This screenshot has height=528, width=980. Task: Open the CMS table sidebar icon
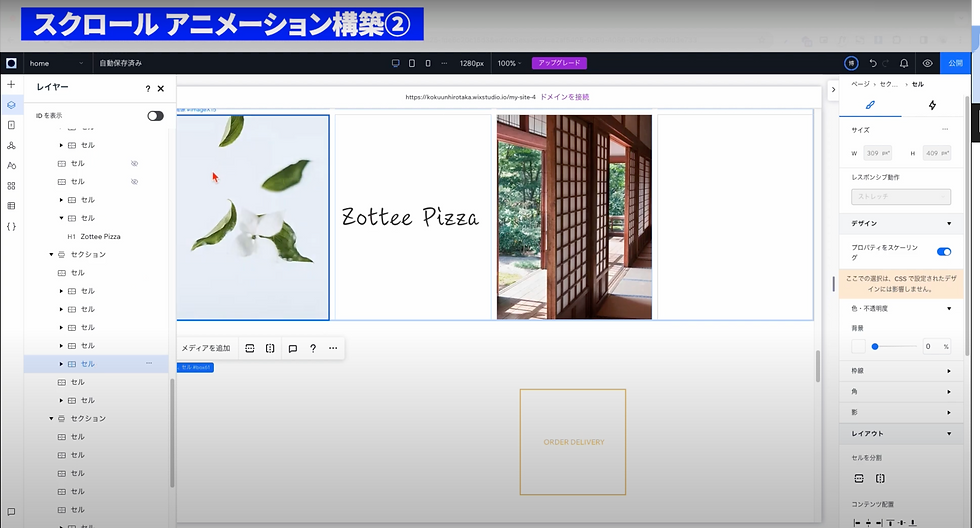pos(11,206)
